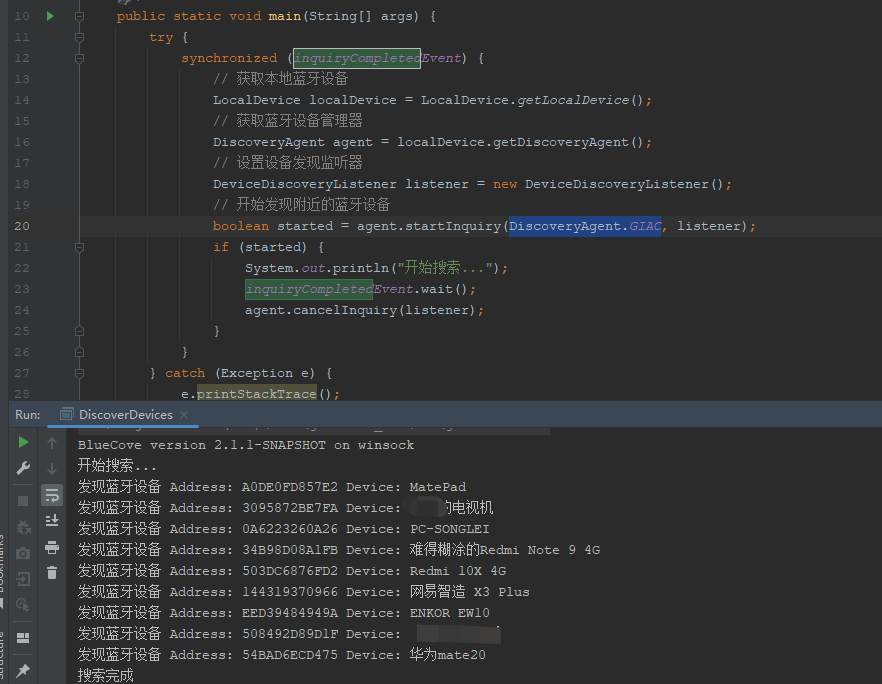Click comment '// 开始发现附近的蓝牙设备'
The width and height of the screenshot is (882, 684).
302,205
